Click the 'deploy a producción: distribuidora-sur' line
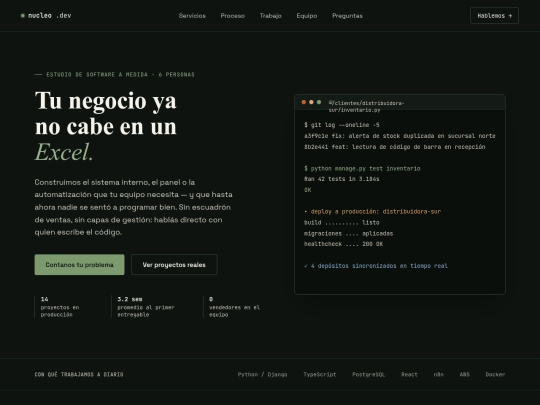 pyautogui.click(x=373, y=211)
